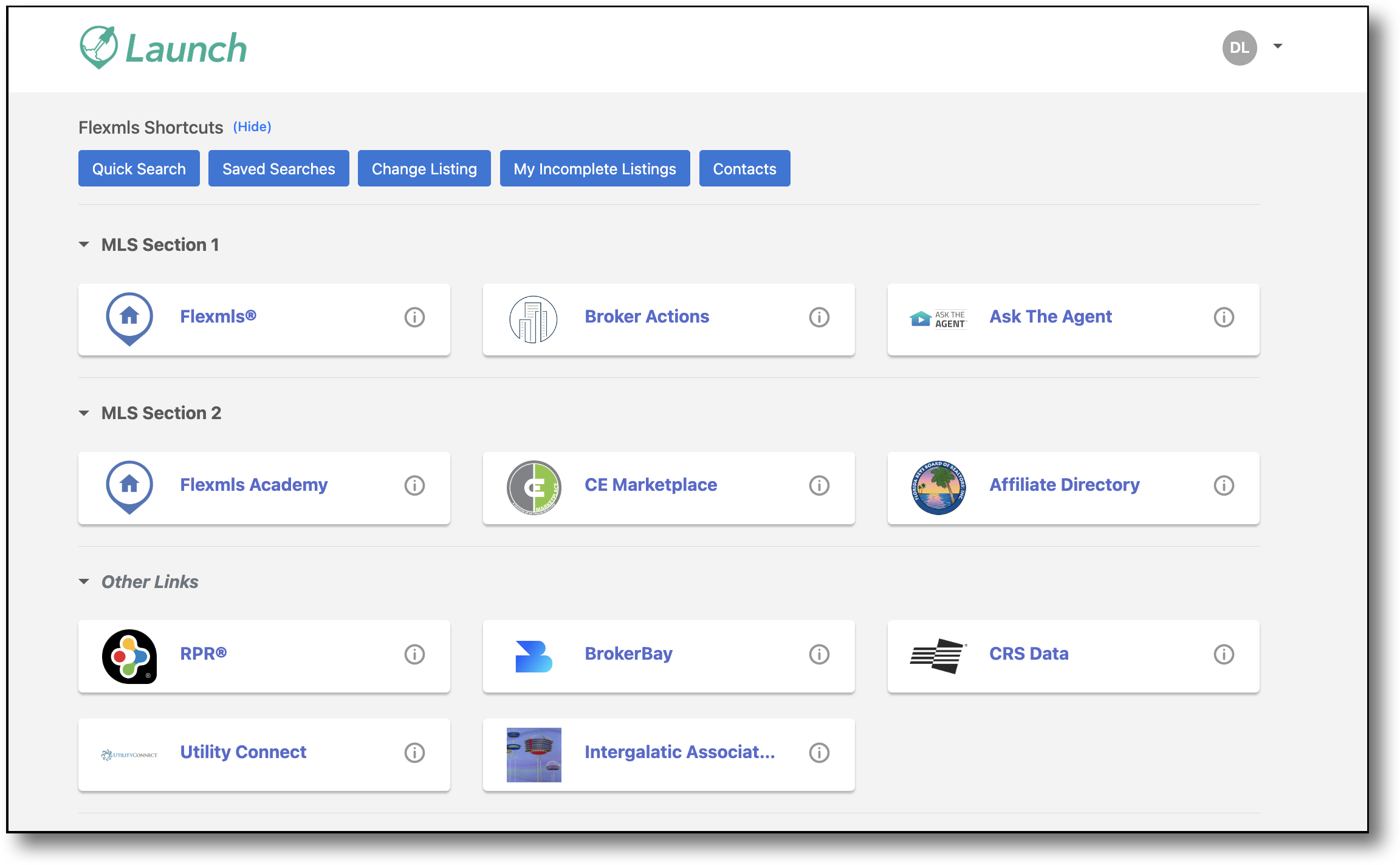Show info for Flexmls Academy
This screenshot has height=865, width=1400.
(x=414, y=485)
